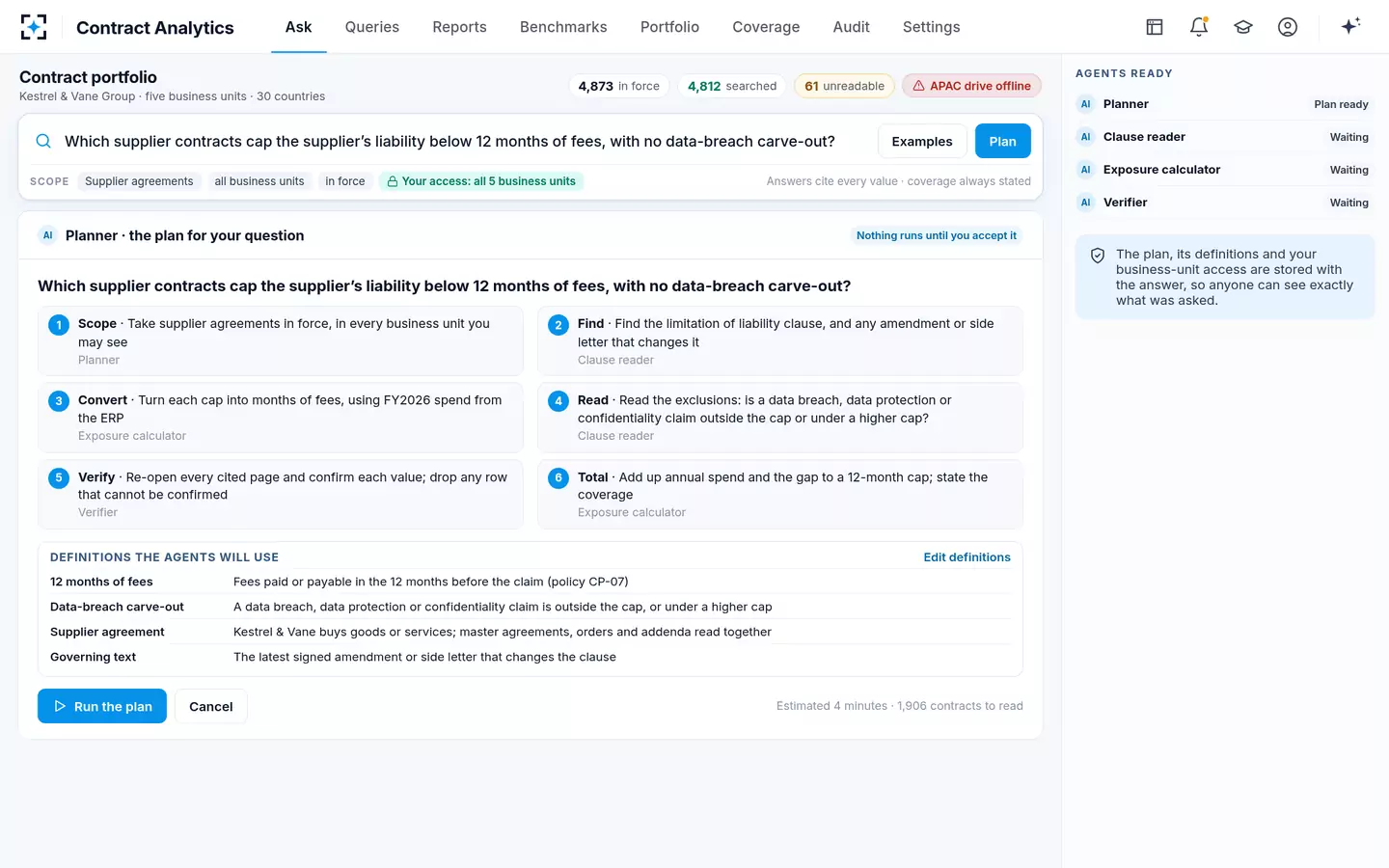Select plan step 6 Total card
Image resolution: width=1389 pixels, height=868 pixels.
pyautogui.click(x=780, y=494)
